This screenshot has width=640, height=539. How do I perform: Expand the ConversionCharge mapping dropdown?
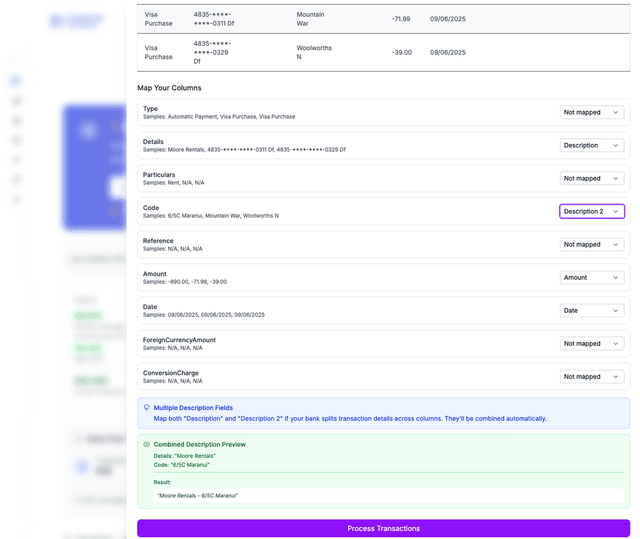coord(591,376)
